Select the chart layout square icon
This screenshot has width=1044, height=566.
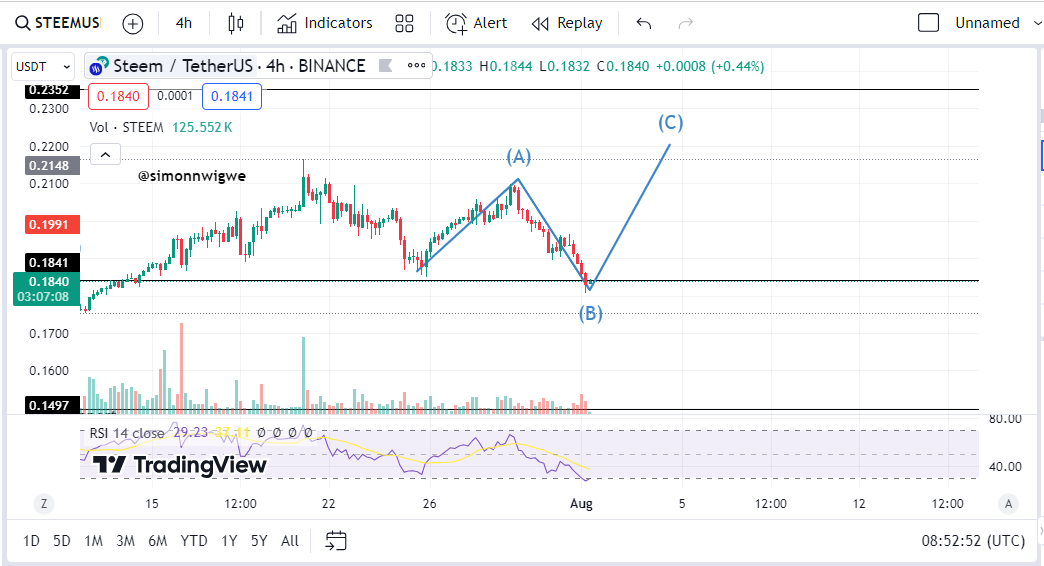coord(928,23)
